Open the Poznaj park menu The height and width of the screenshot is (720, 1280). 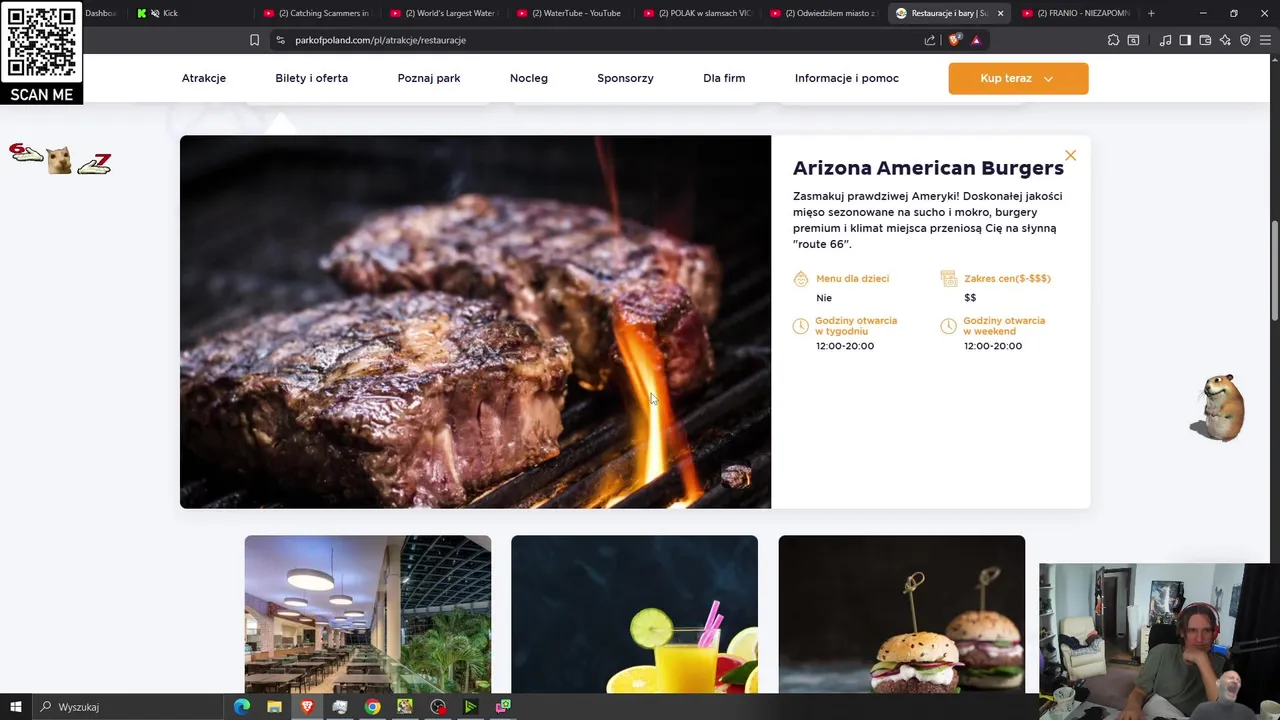[x=429, y=78]
